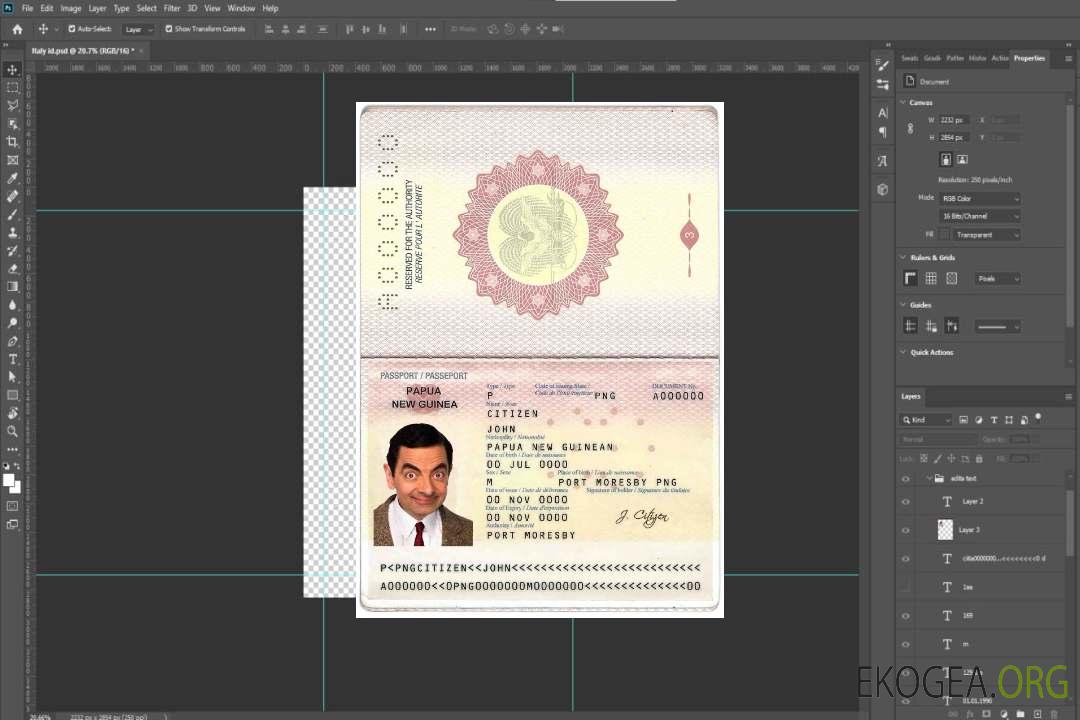Open the Filter menu
This screenshot has width=1080, height=720.
coord(172,8)
